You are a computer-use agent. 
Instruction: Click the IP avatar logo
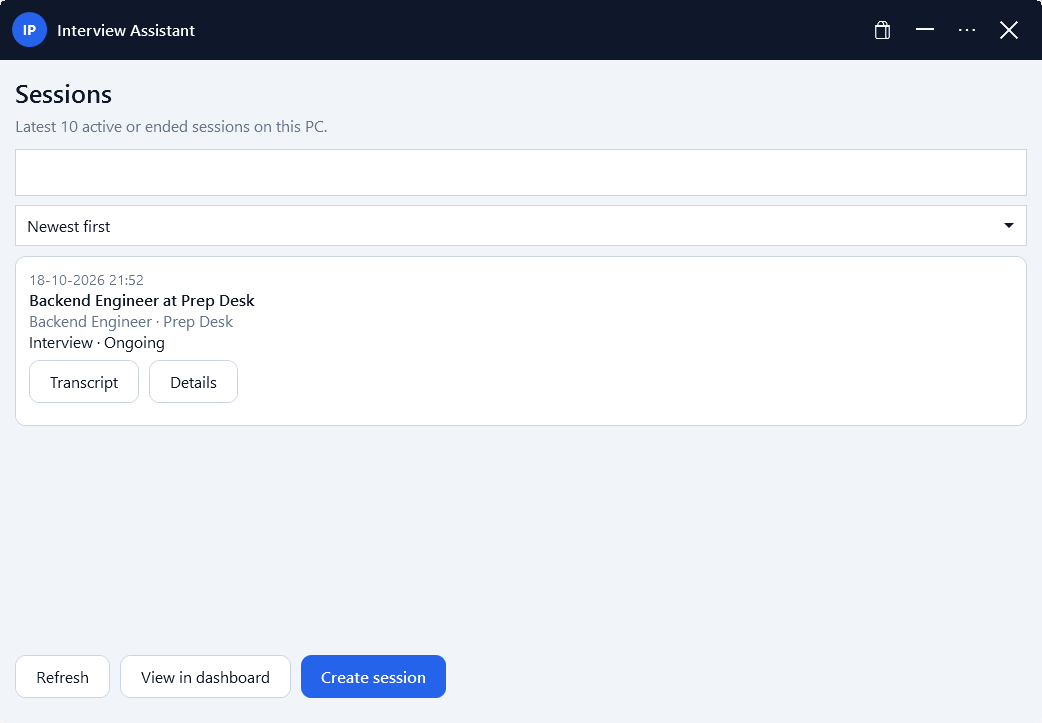(29, 30)
